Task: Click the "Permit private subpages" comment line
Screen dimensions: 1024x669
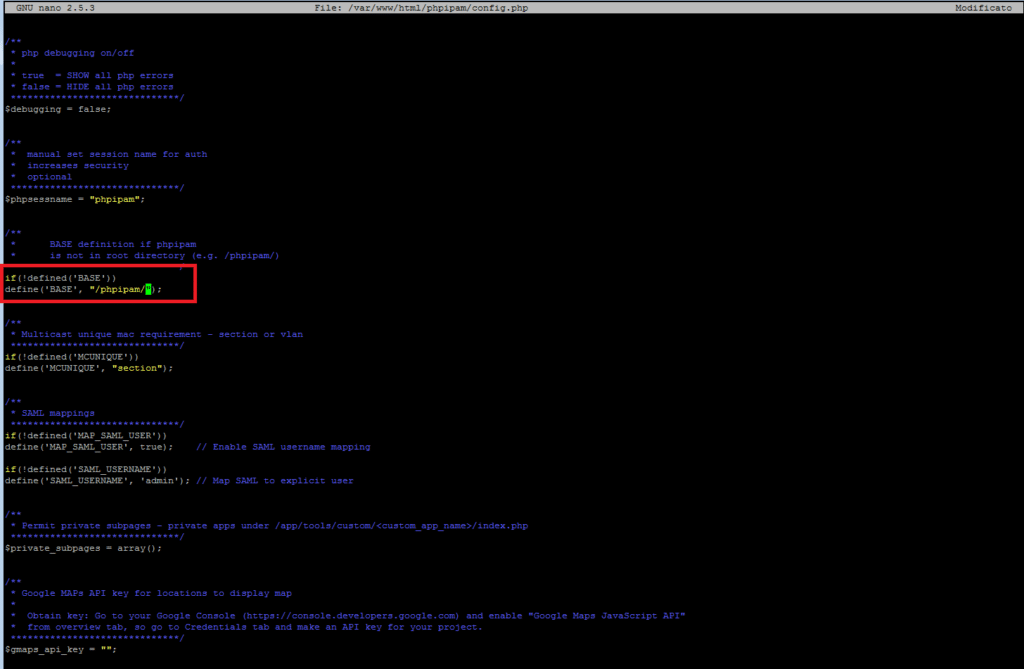Action: (274, 526)
